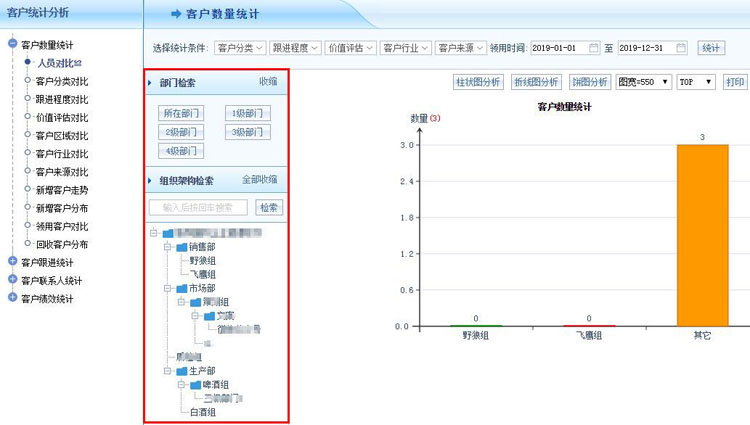This screenshot has height=425, width=750.
Task: Collapse the 生产部 tree node
Action: pyautogui.click(x=167, y=371)
